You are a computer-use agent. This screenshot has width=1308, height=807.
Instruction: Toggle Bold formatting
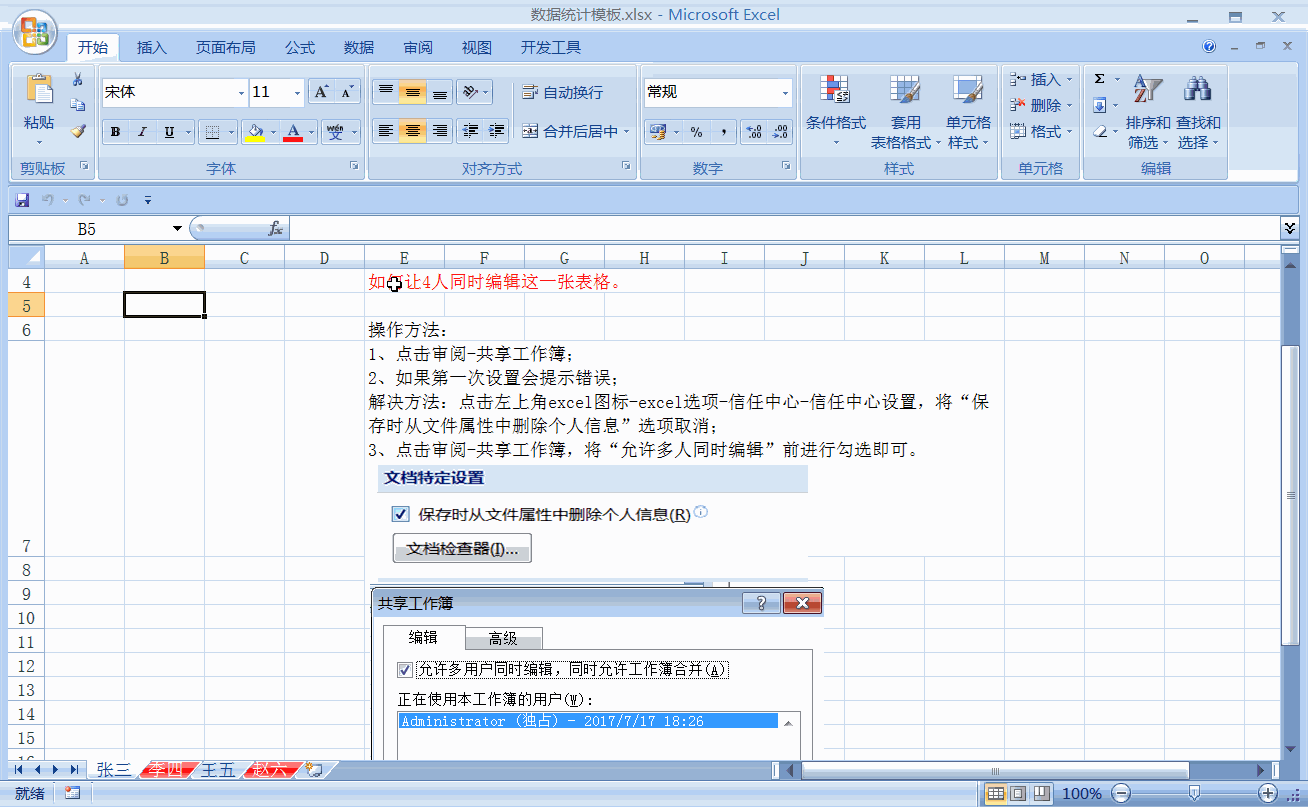pyautogui.click(x=116, y=132)
